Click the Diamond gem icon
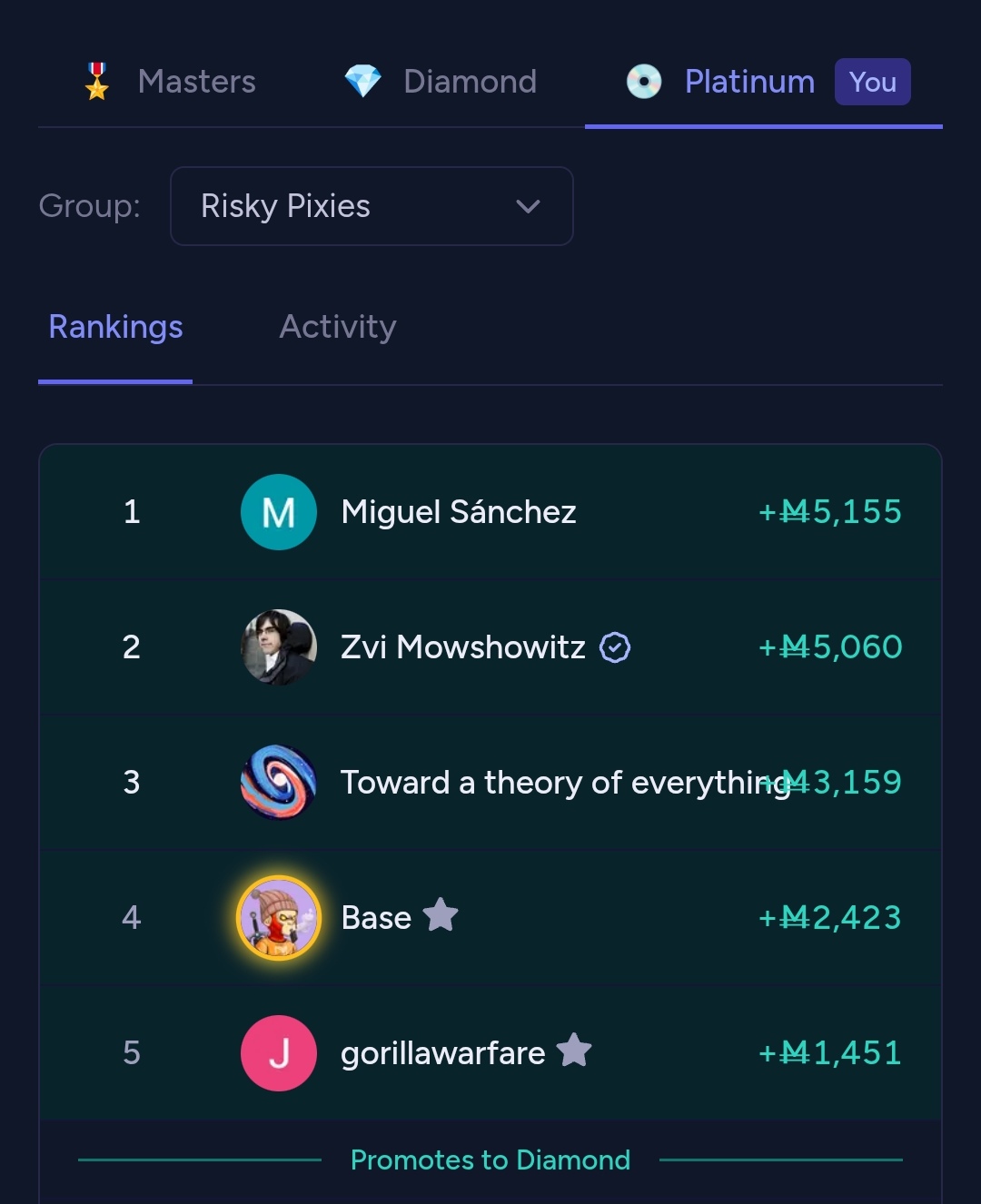Screen dimensions: 981x1204 [x=363, y=82]
